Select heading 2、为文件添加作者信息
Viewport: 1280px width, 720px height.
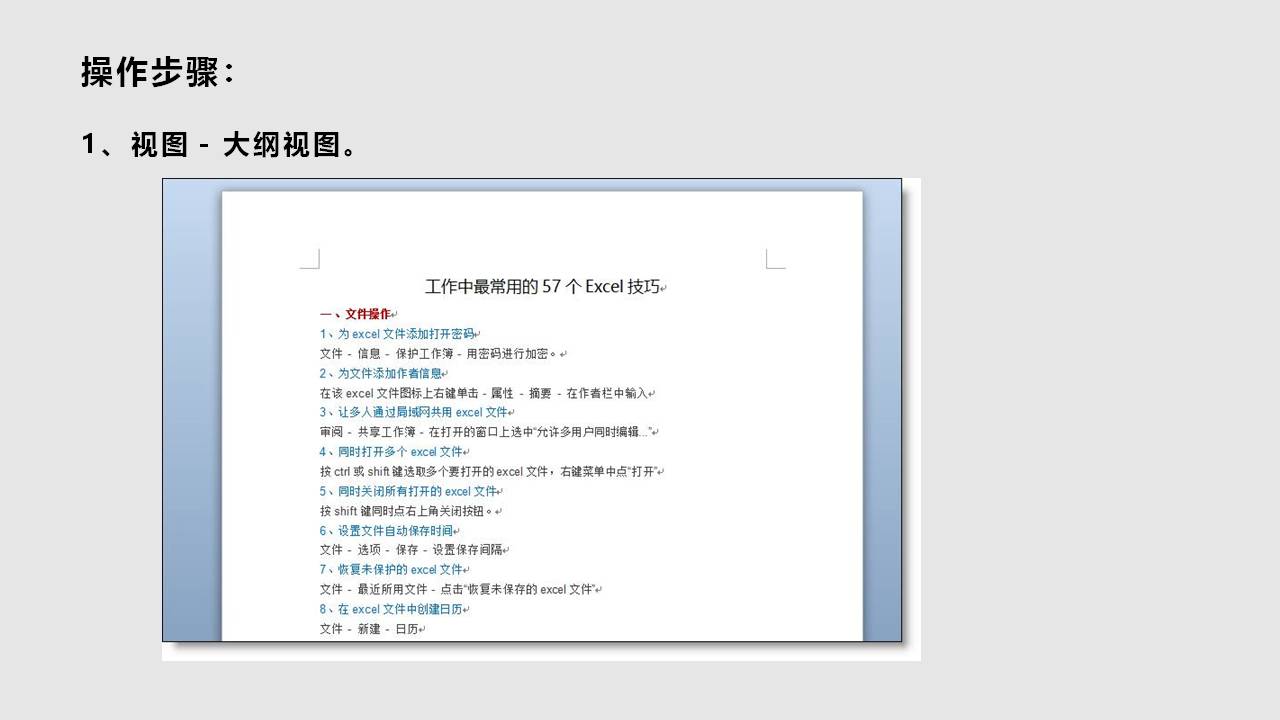381,373
